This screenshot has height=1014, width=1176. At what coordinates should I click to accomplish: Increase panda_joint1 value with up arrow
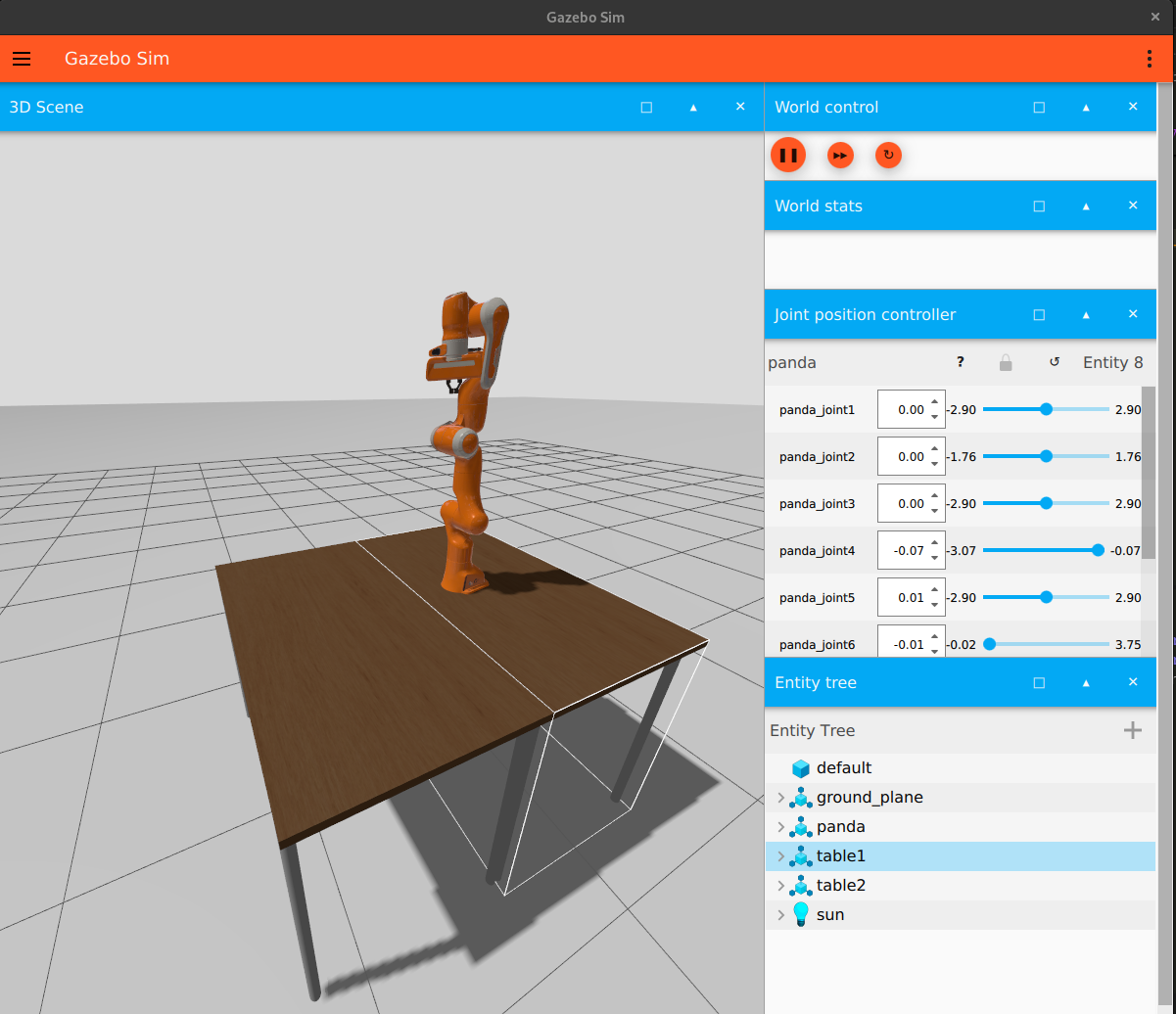[935, 401]
